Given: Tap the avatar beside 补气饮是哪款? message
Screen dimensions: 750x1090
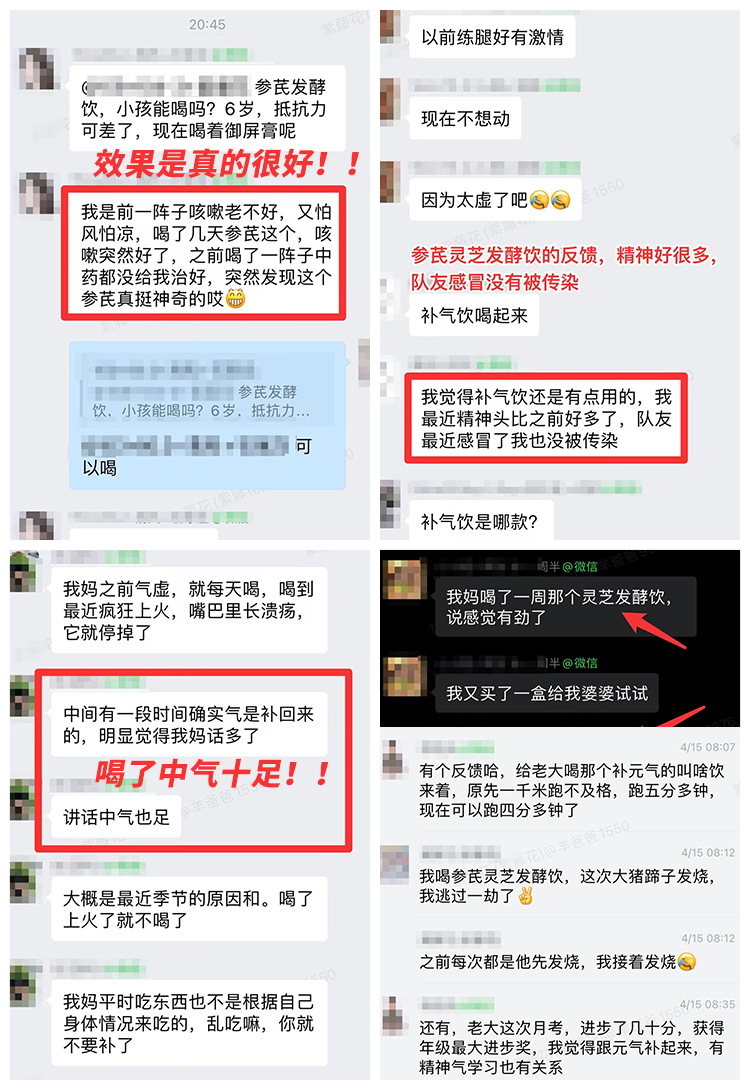Looking at the screenshot, I should click(x=390, y=503).
